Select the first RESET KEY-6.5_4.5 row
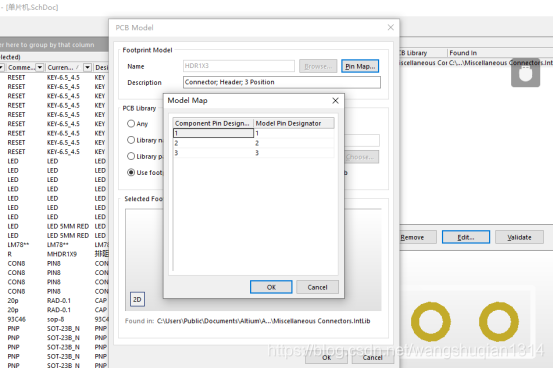The image size is (554, 369). (55, 77)
